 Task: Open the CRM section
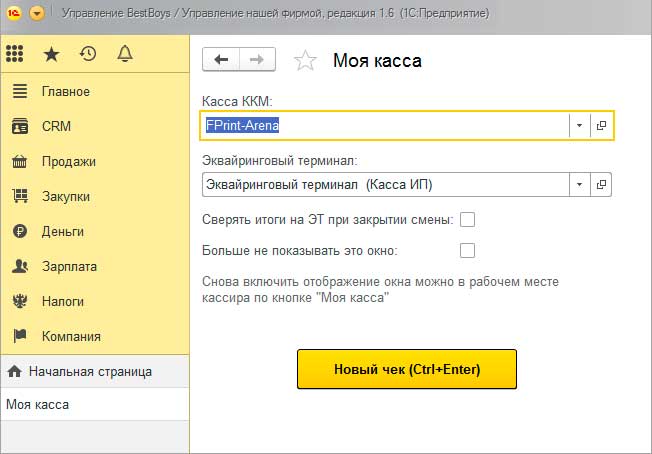(94, 126)
